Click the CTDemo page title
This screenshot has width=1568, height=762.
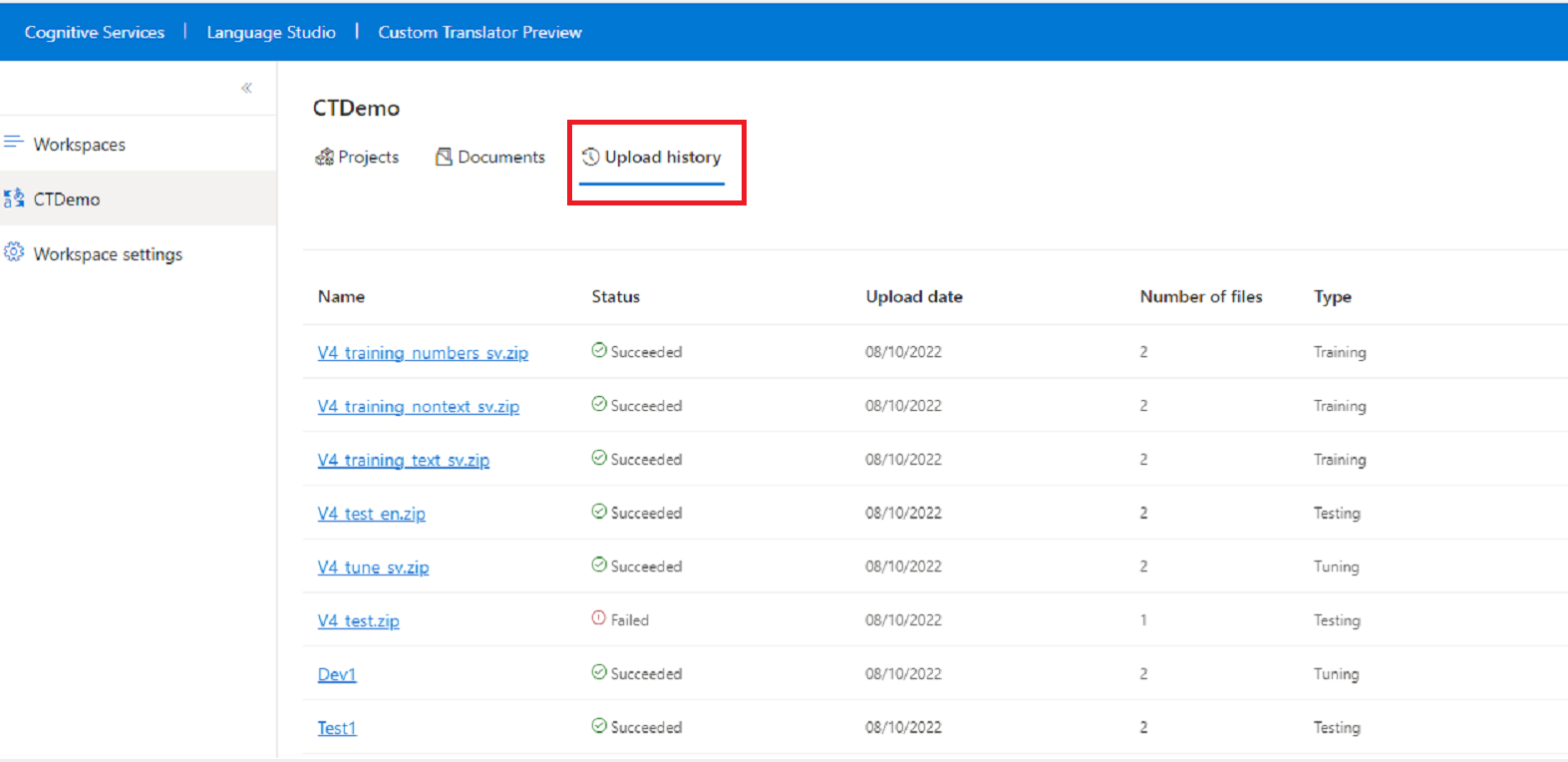[356, 108]
